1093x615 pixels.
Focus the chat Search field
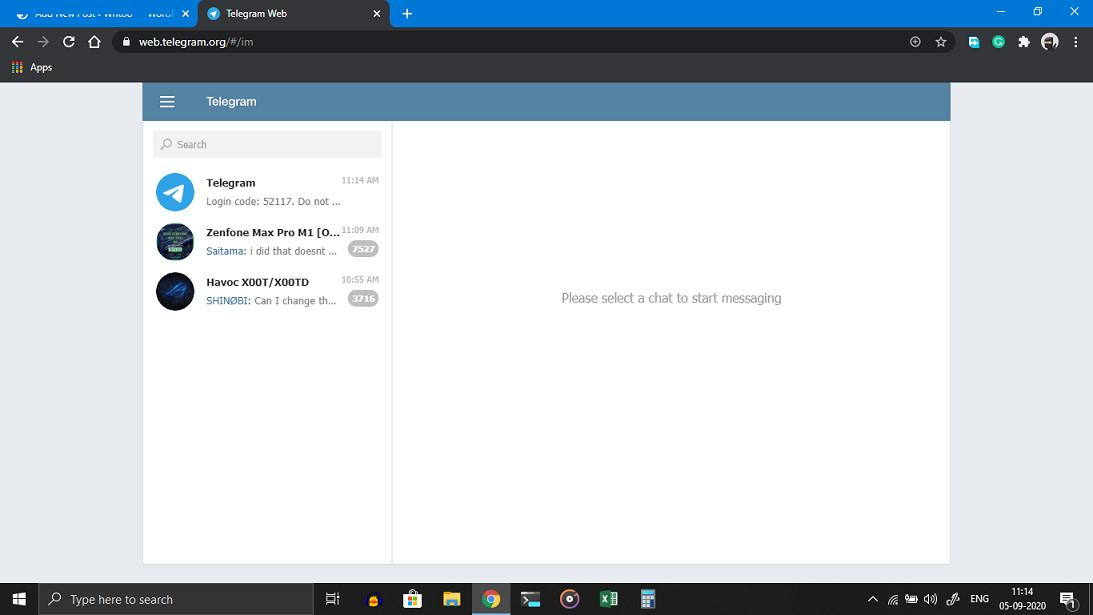[267, 144]
